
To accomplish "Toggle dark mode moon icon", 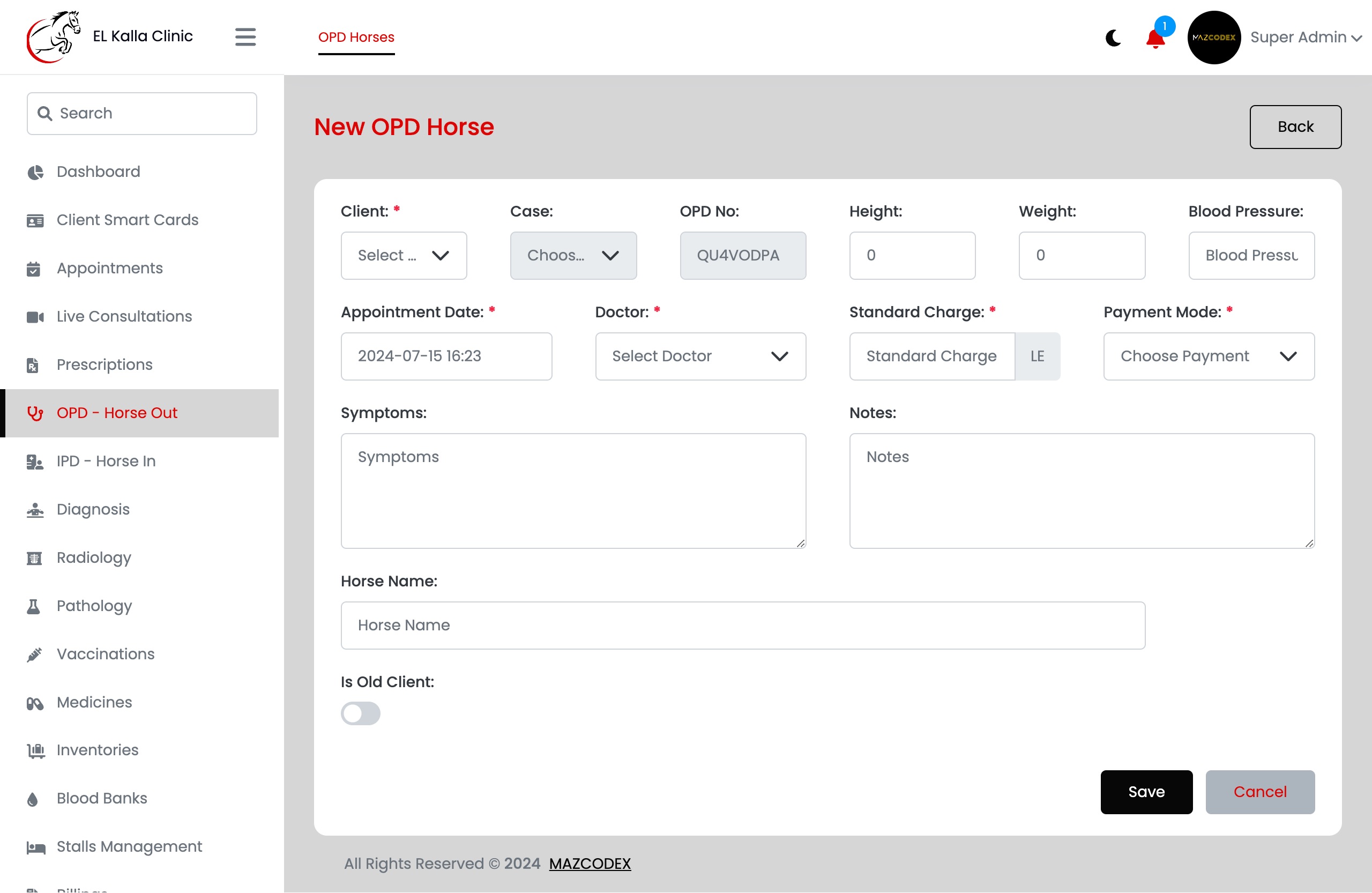I will click(1113, 38).
